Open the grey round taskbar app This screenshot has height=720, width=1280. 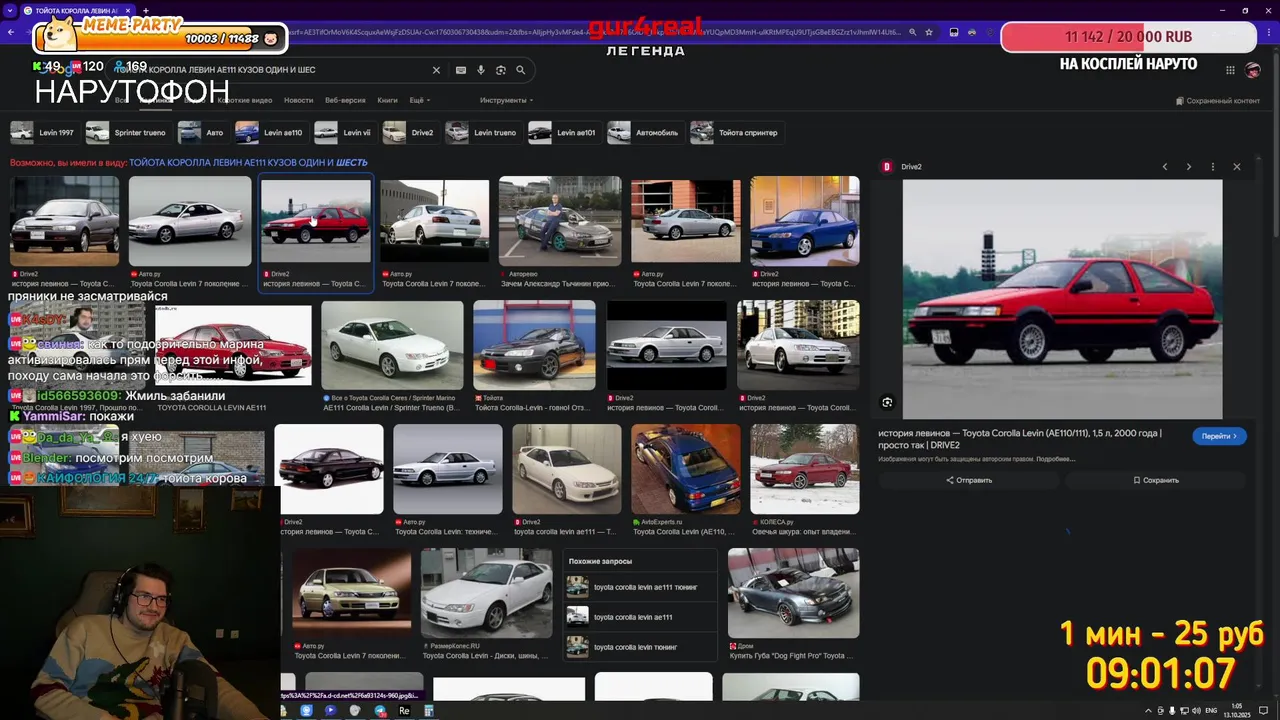[355, 711]
